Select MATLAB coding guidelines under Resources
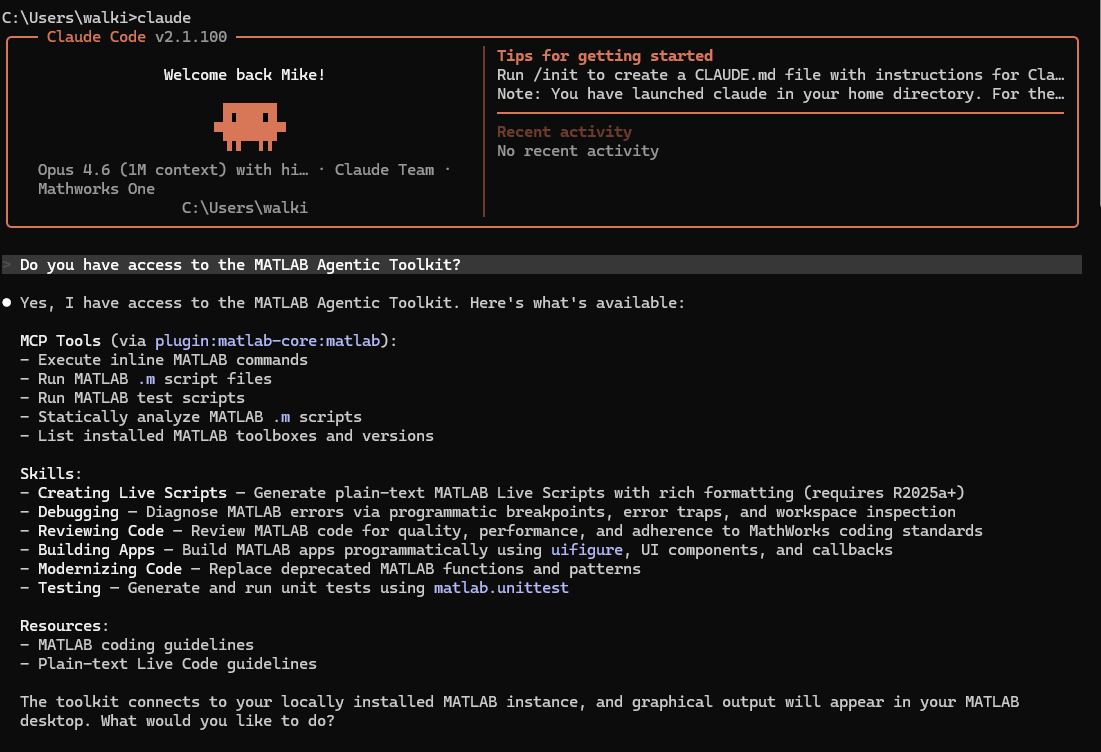The image size is (1101, 752). 145,644
